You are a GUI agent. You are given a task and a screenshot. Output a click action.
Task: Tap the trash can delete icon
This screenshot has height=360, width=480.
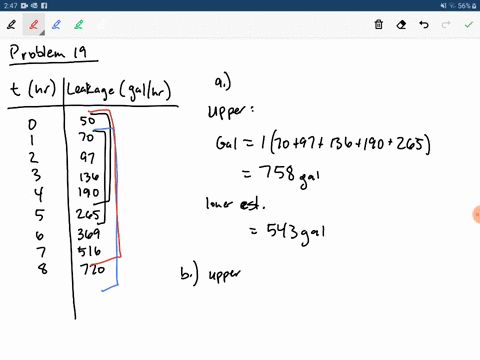coord(378,25)
